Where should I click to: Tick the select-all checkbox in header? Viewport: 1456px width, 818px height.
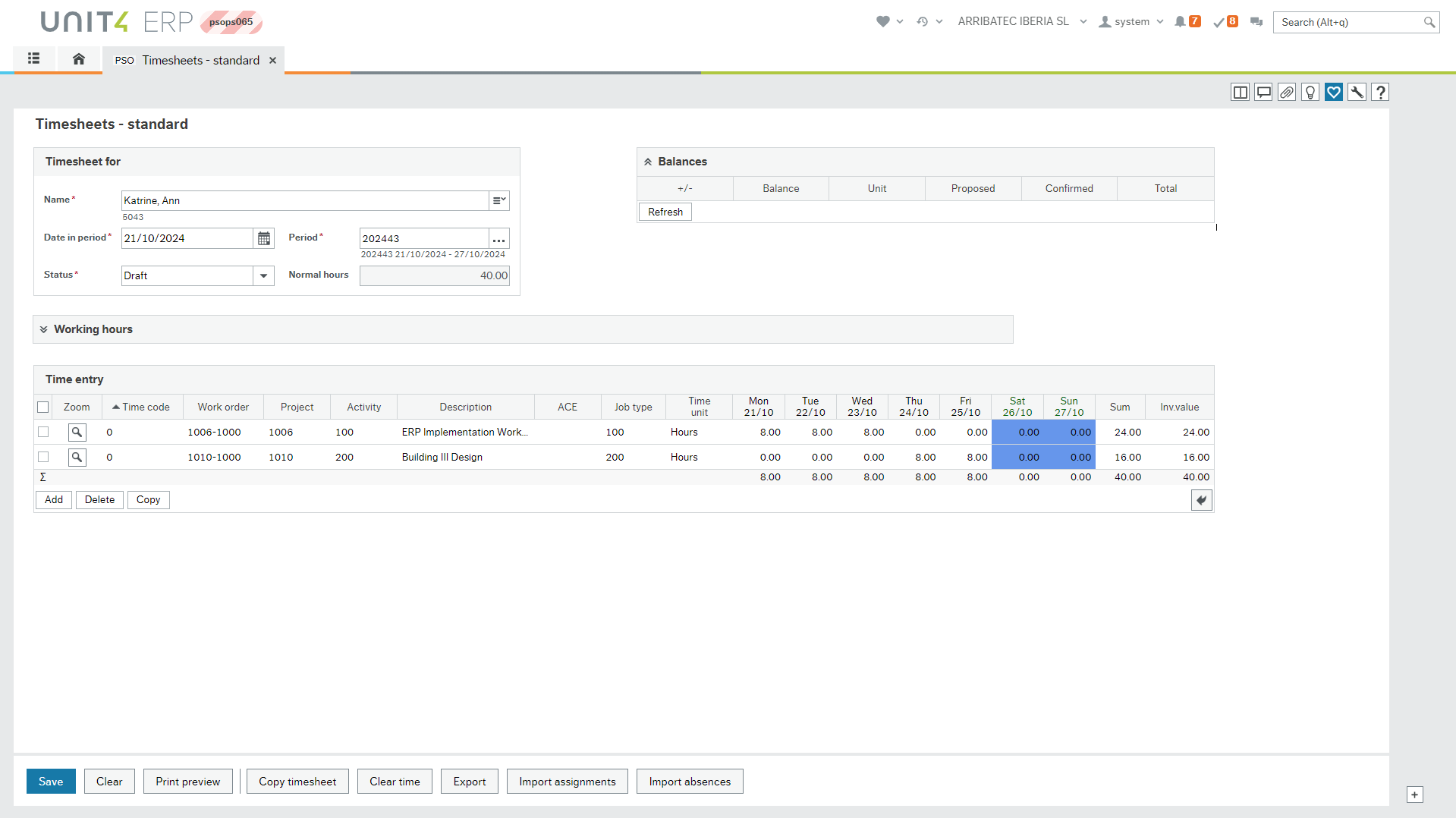43,407
